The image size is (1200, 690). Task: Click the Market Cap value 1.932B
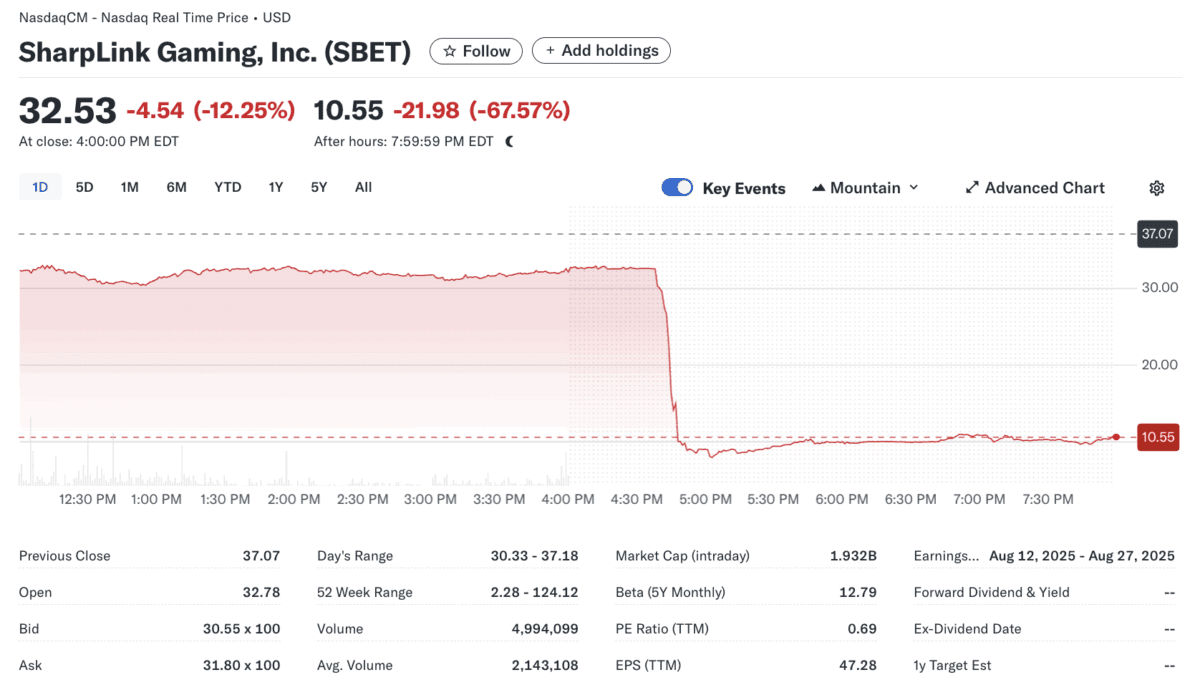coord(853,556)
